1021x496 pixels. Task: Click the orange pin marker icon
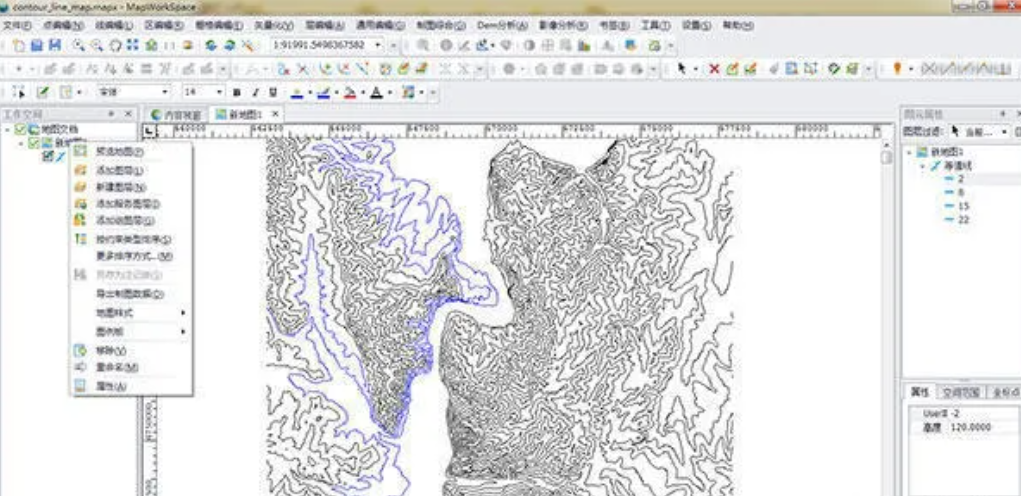point(896,69)
